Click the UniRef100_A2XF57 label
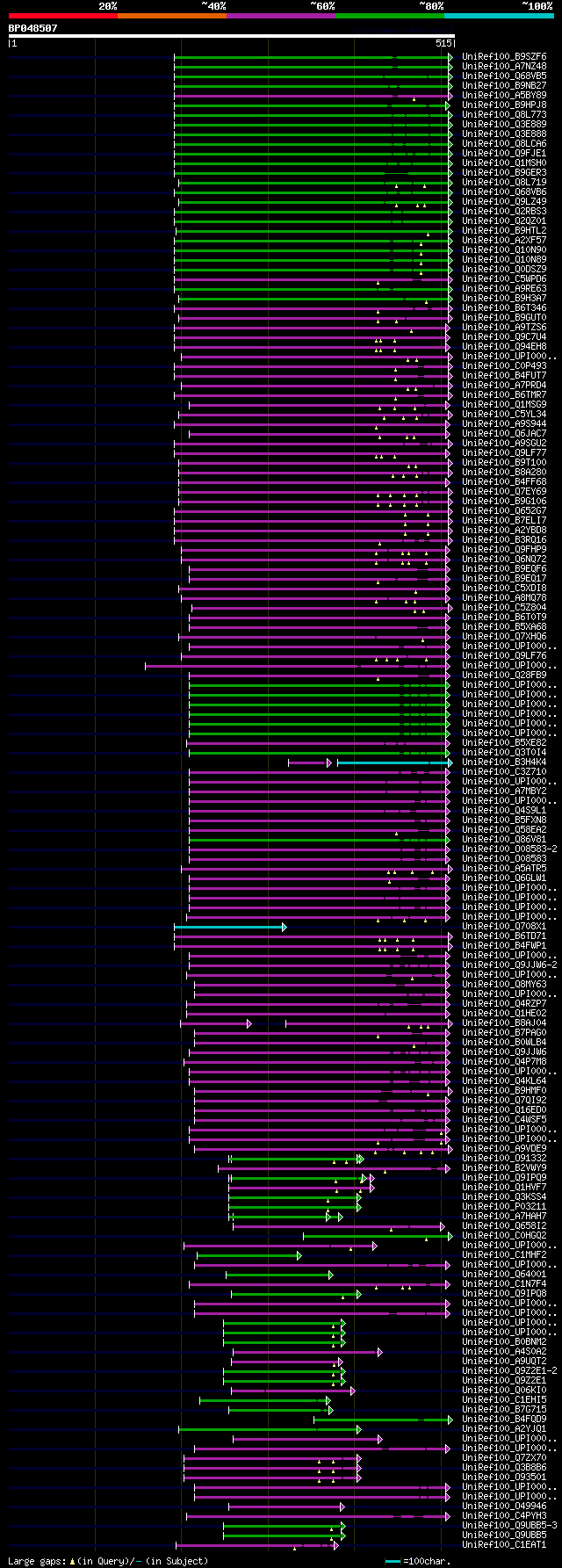The image size is (562, 1568). (x=504, y=241)
